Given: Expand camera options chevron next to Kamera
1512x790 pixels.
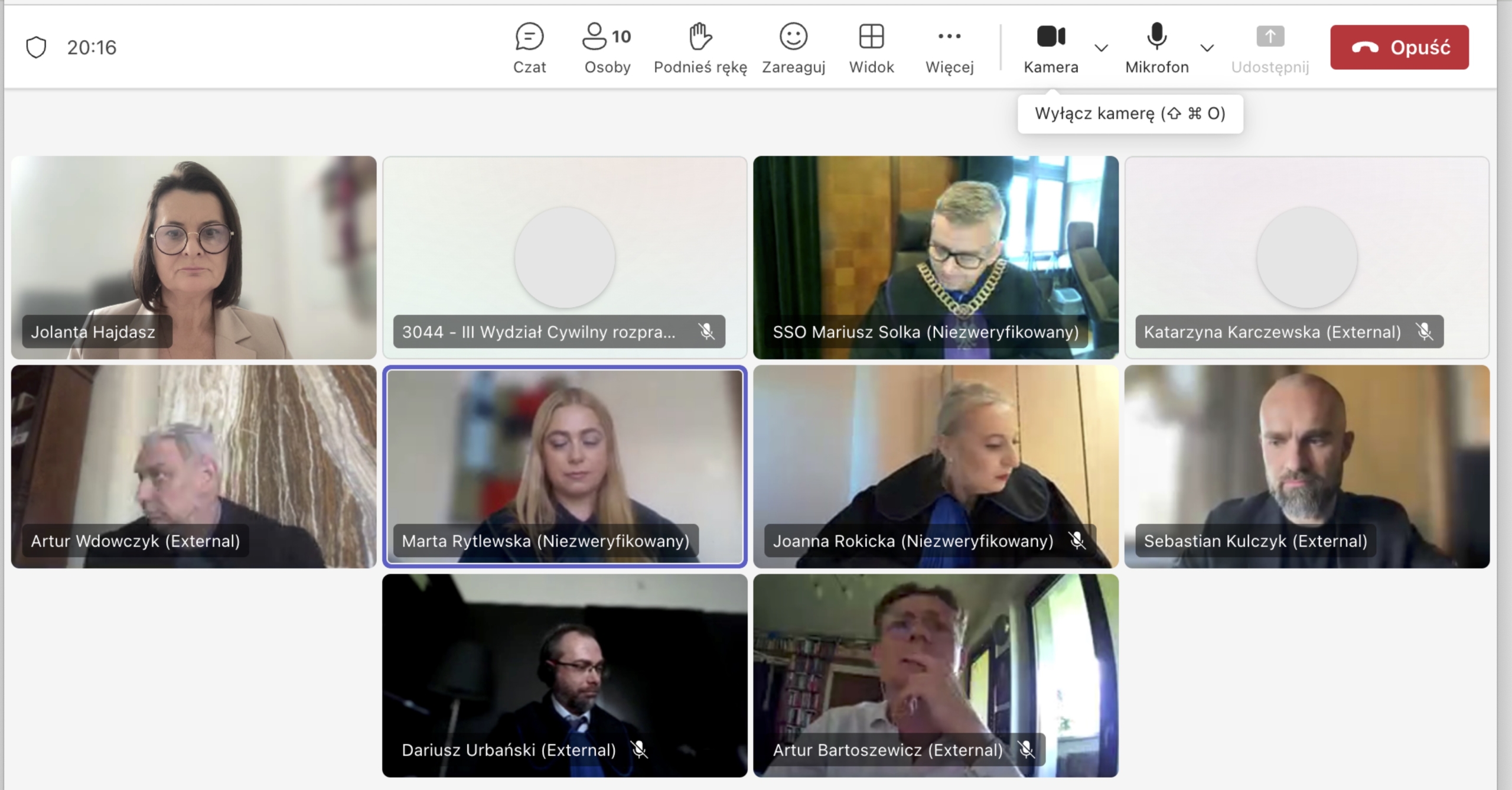Looking at the screenshot, I should click(x=1101, y=47).
